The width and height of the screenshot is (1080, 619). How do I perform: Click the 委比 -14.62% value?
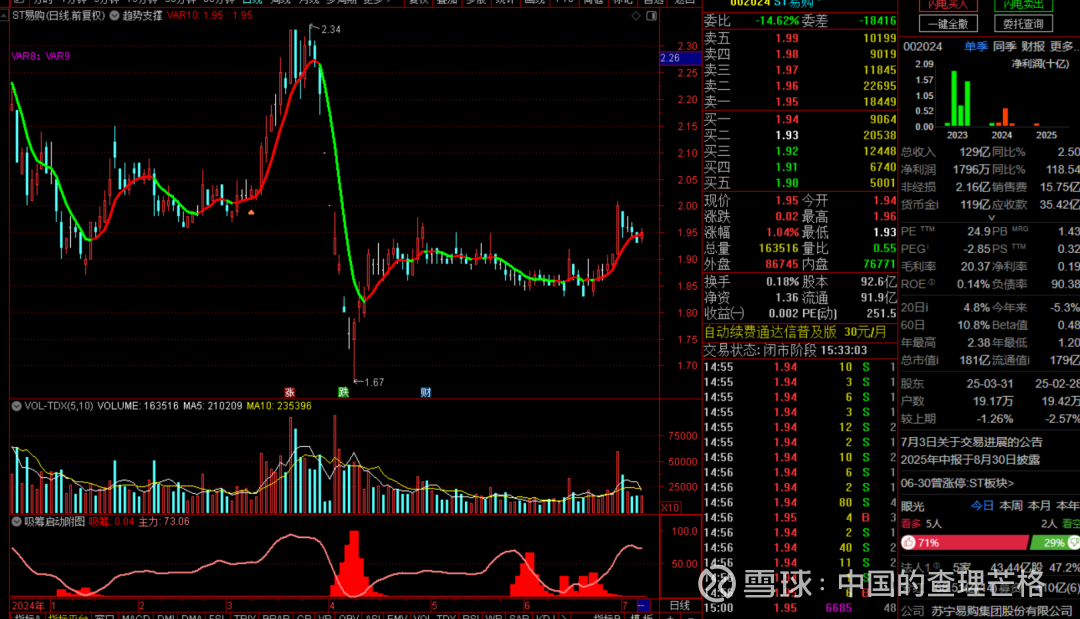[777, 21]
